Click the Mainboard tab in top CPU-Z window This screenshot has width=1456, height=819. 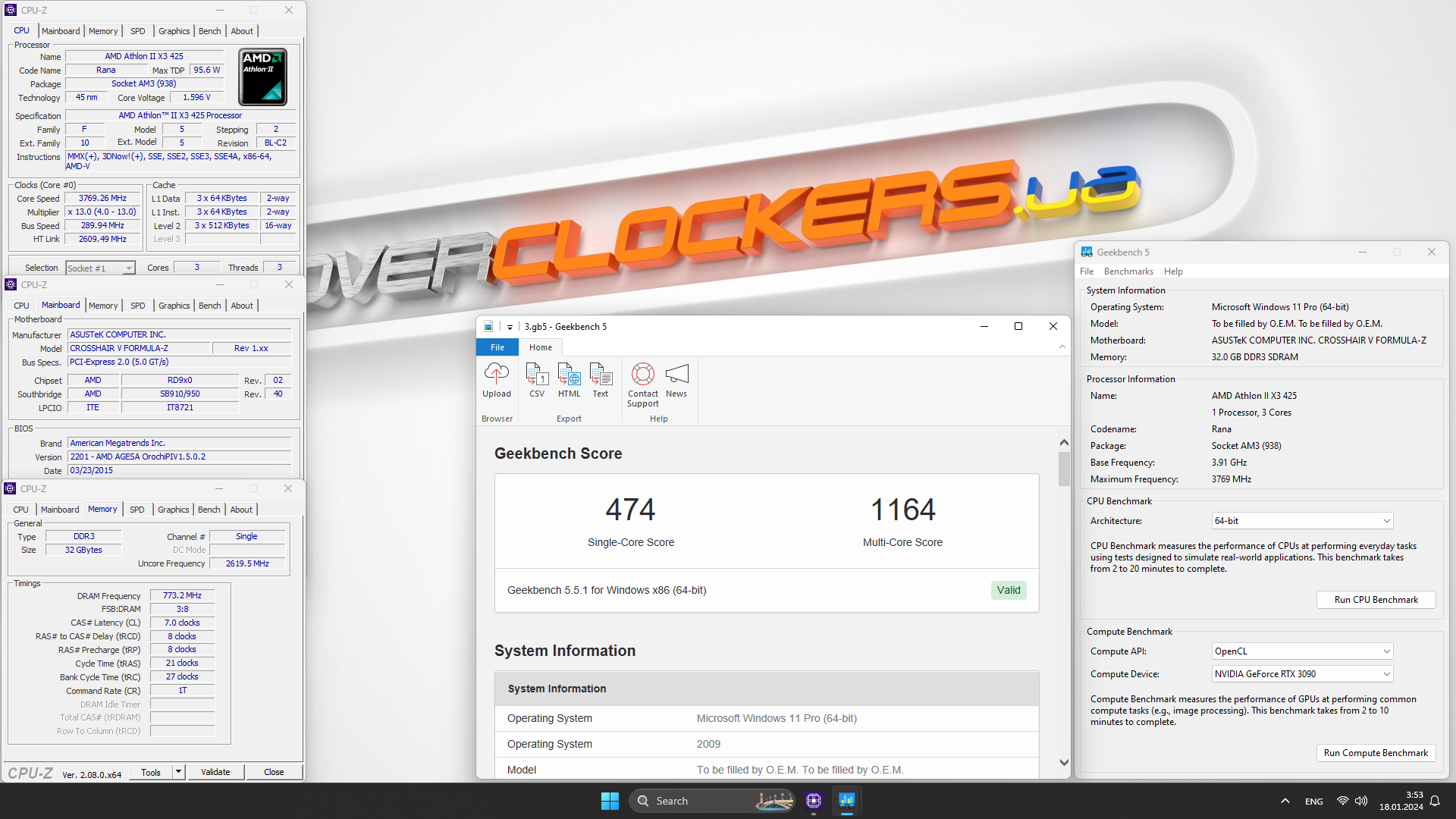tap(61, 31)
